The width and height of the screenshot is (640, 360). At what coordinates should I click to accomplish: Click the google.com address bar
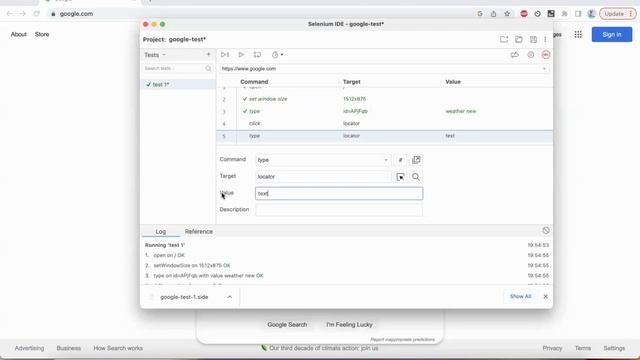(261, 13)
